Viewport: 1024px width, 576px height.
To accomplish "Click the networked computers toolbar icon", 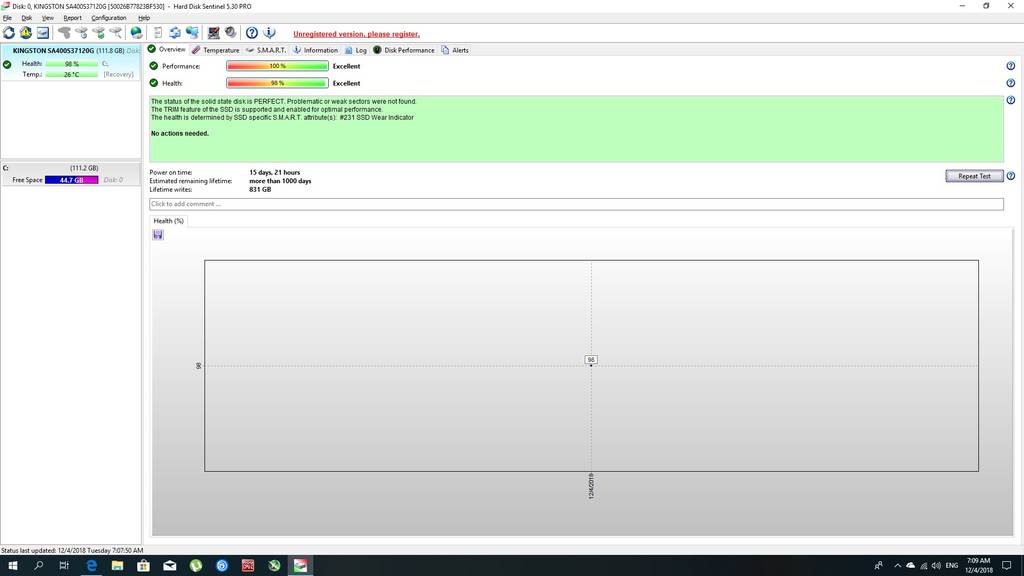I will [192, 33].
